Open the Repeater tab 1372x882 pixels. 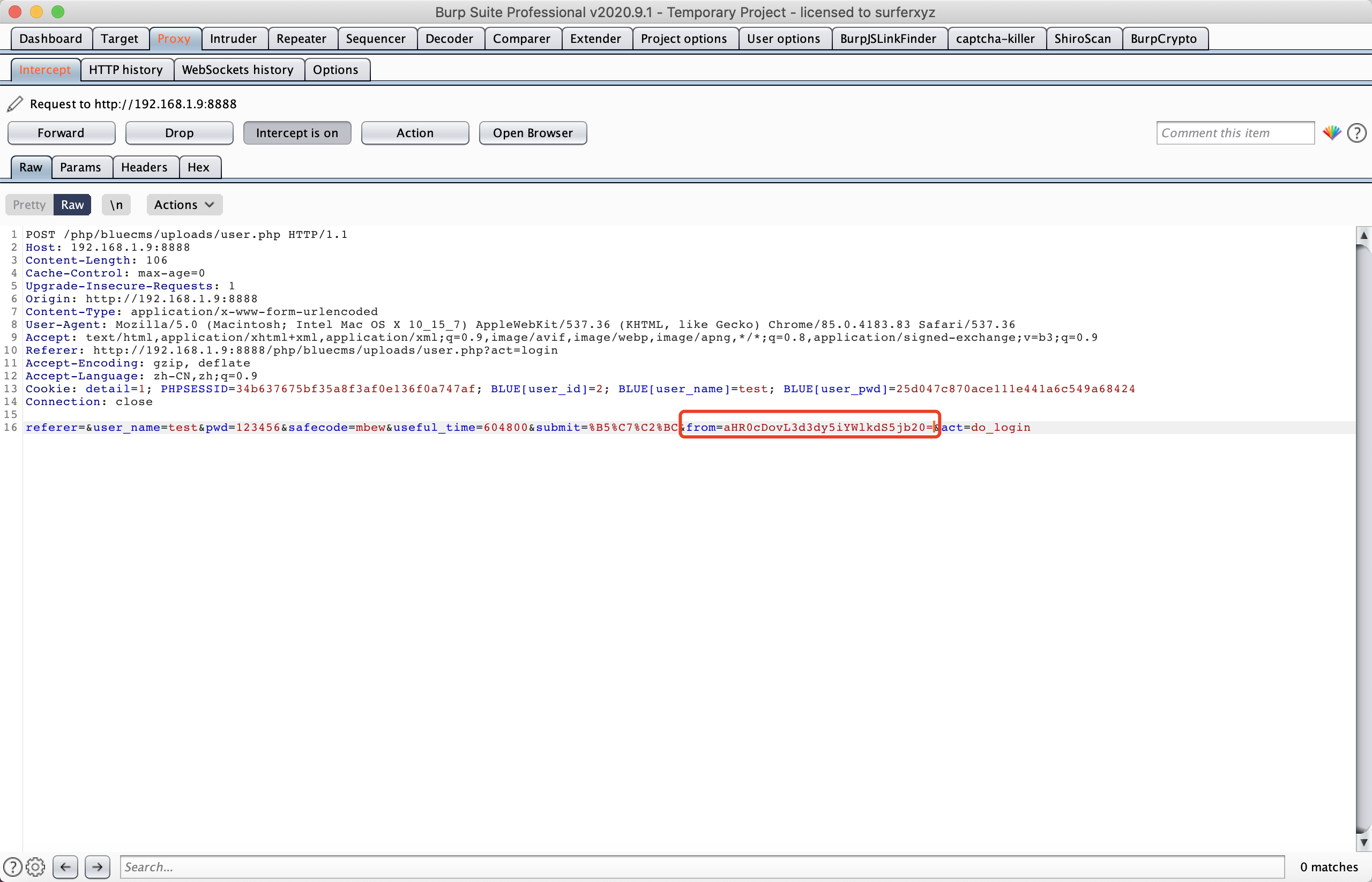(x=301, y=39)
